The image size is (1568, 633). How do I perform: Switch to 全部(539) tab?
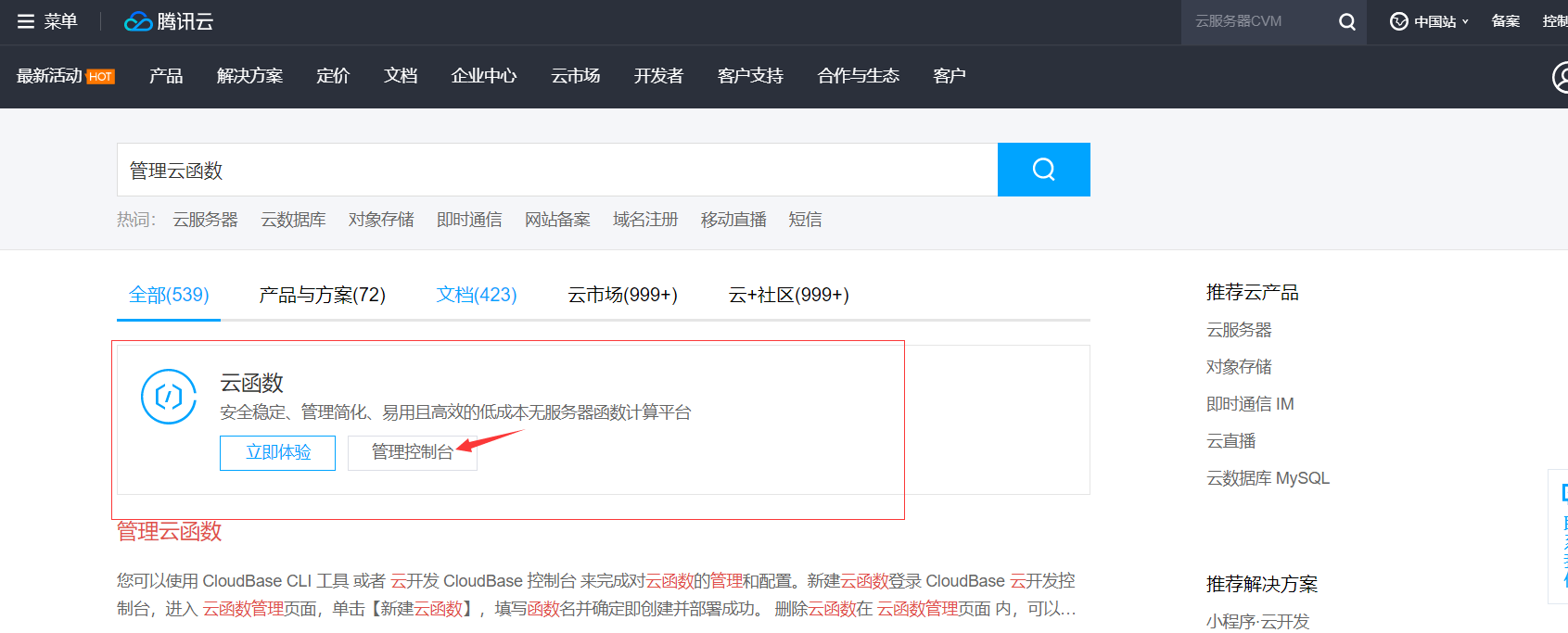click(x=169, y=295)
